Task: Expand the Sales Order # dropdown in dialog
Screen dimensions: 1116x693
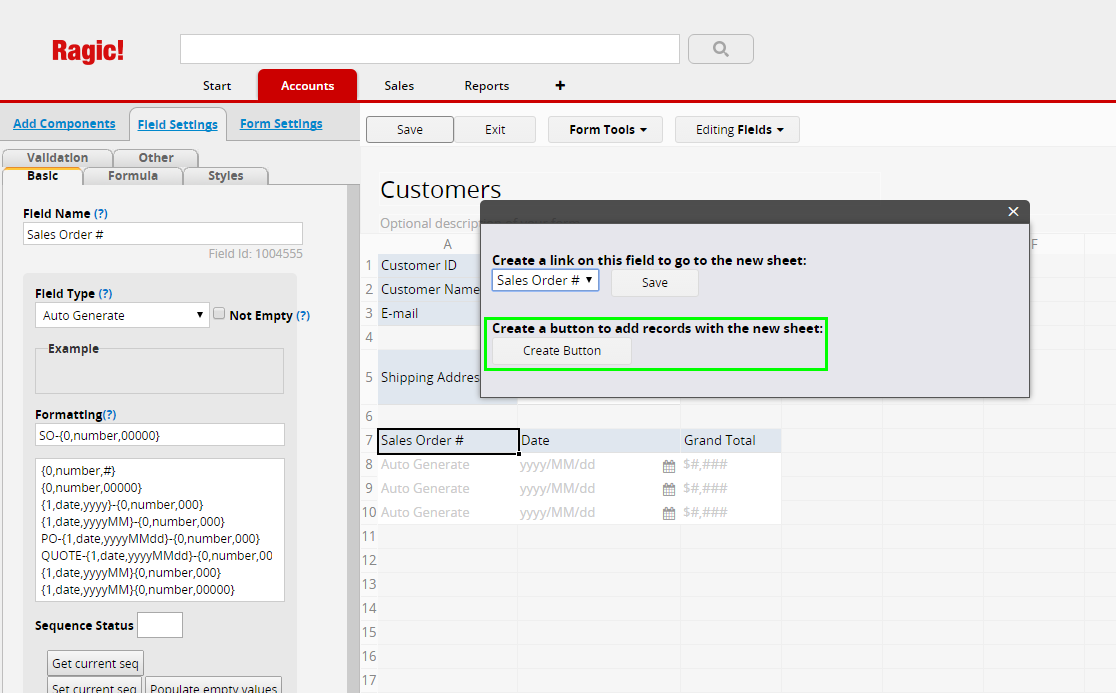Action: tap(545, 281)
